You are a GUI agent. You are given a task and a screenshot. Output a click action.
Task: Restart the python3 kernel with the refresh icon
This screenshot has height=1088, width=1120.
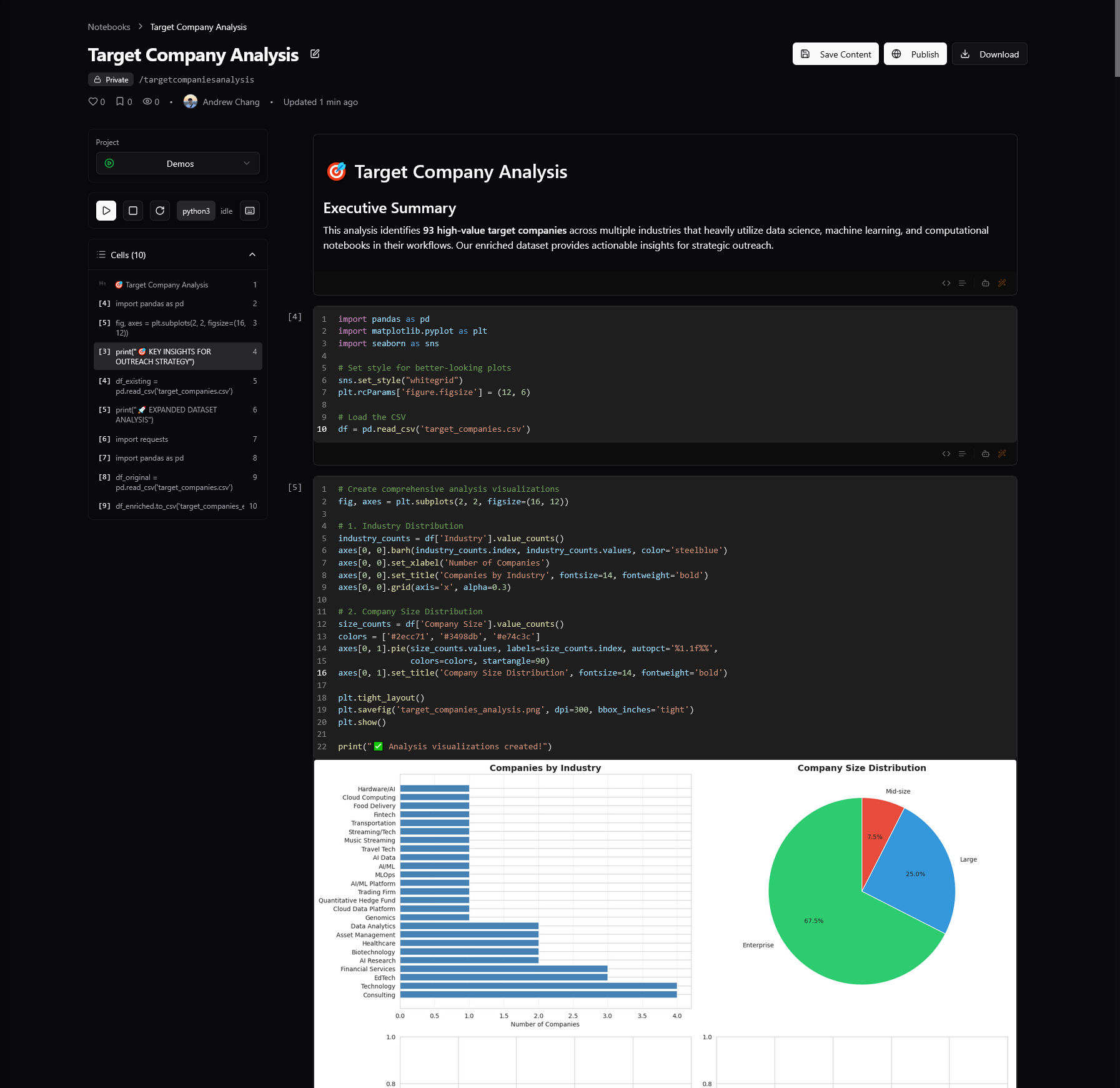click(x=160, y=211)
